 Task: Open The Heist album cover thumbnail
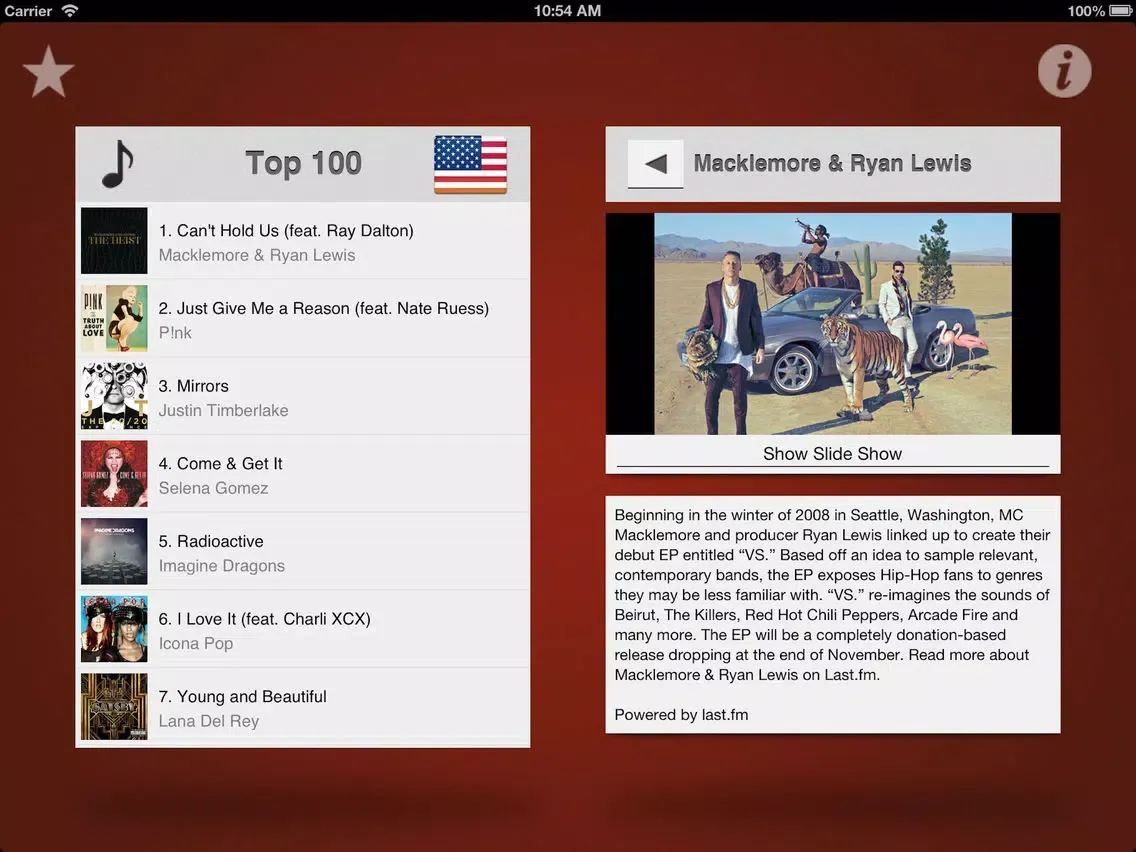pyautogui.click(x=114, y=241)
